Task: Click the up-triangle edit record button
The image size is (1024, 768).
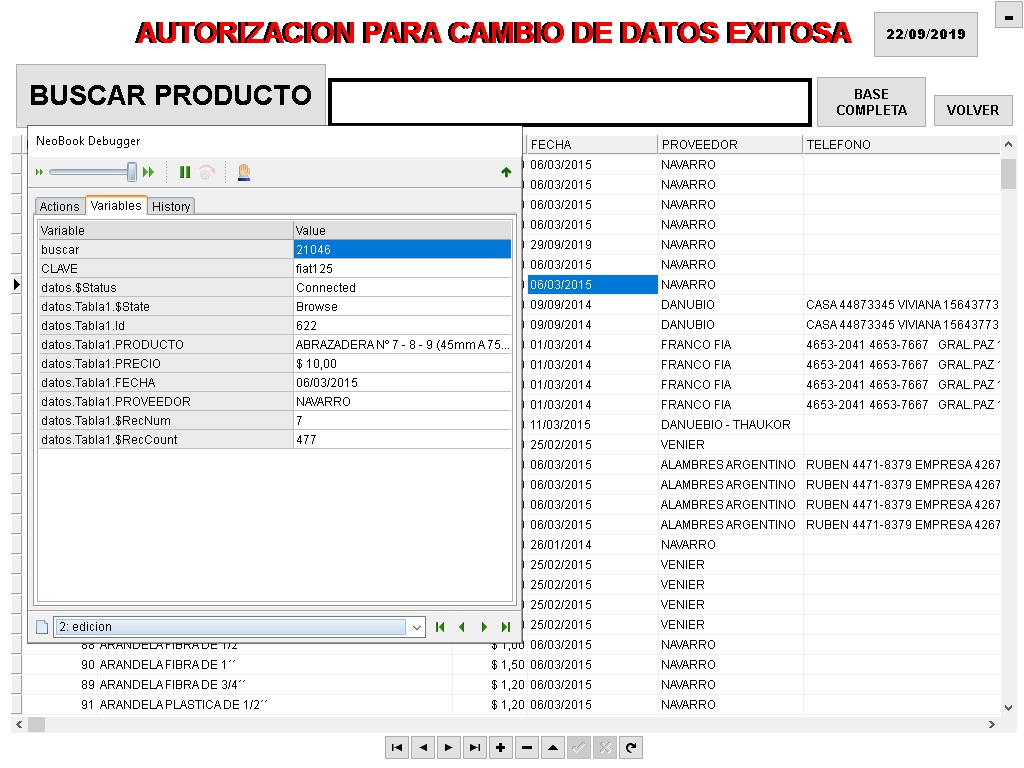Action: coord(553,748)
